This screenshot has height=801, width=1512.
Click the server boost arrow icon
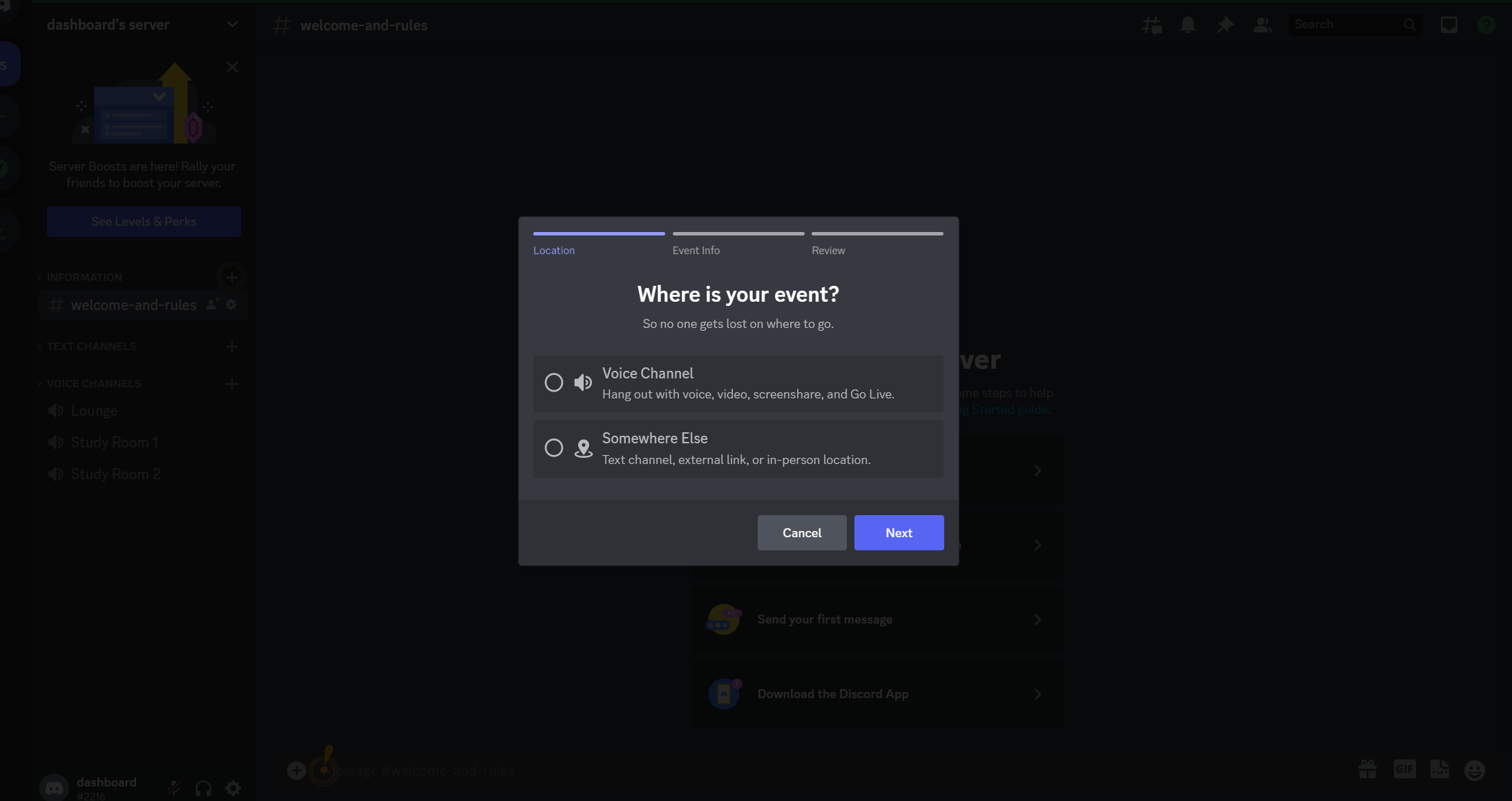(175, 95)
